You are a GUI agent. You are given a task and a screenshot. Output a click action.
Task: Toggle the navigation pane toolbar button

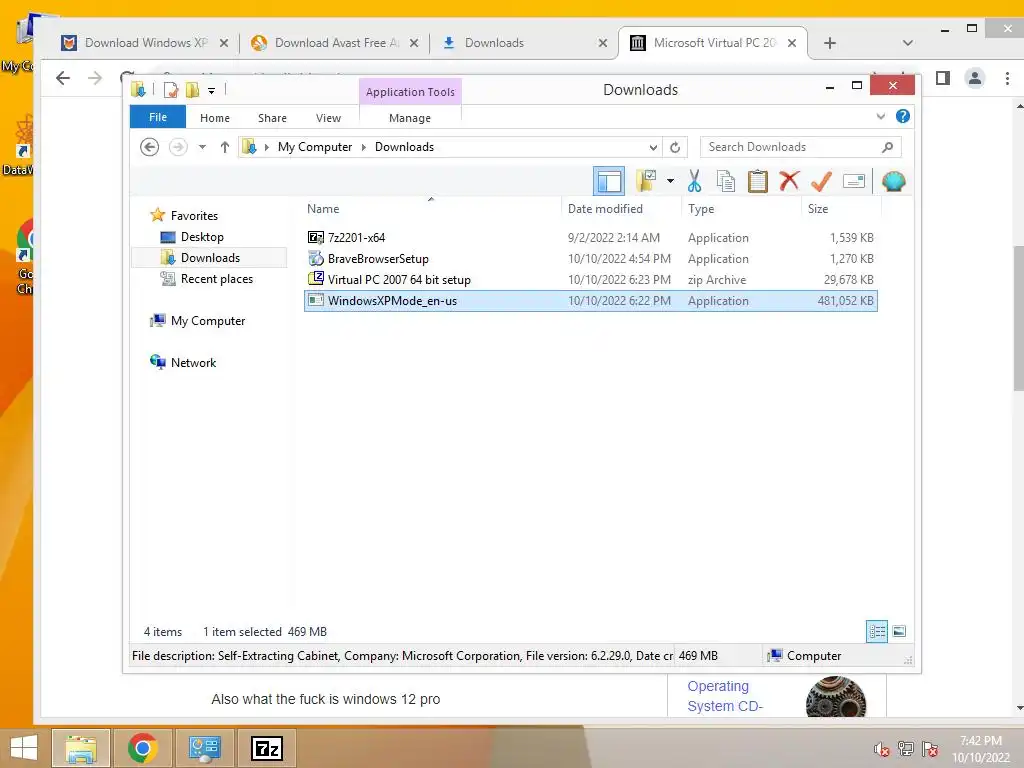(x=609, y=181)
